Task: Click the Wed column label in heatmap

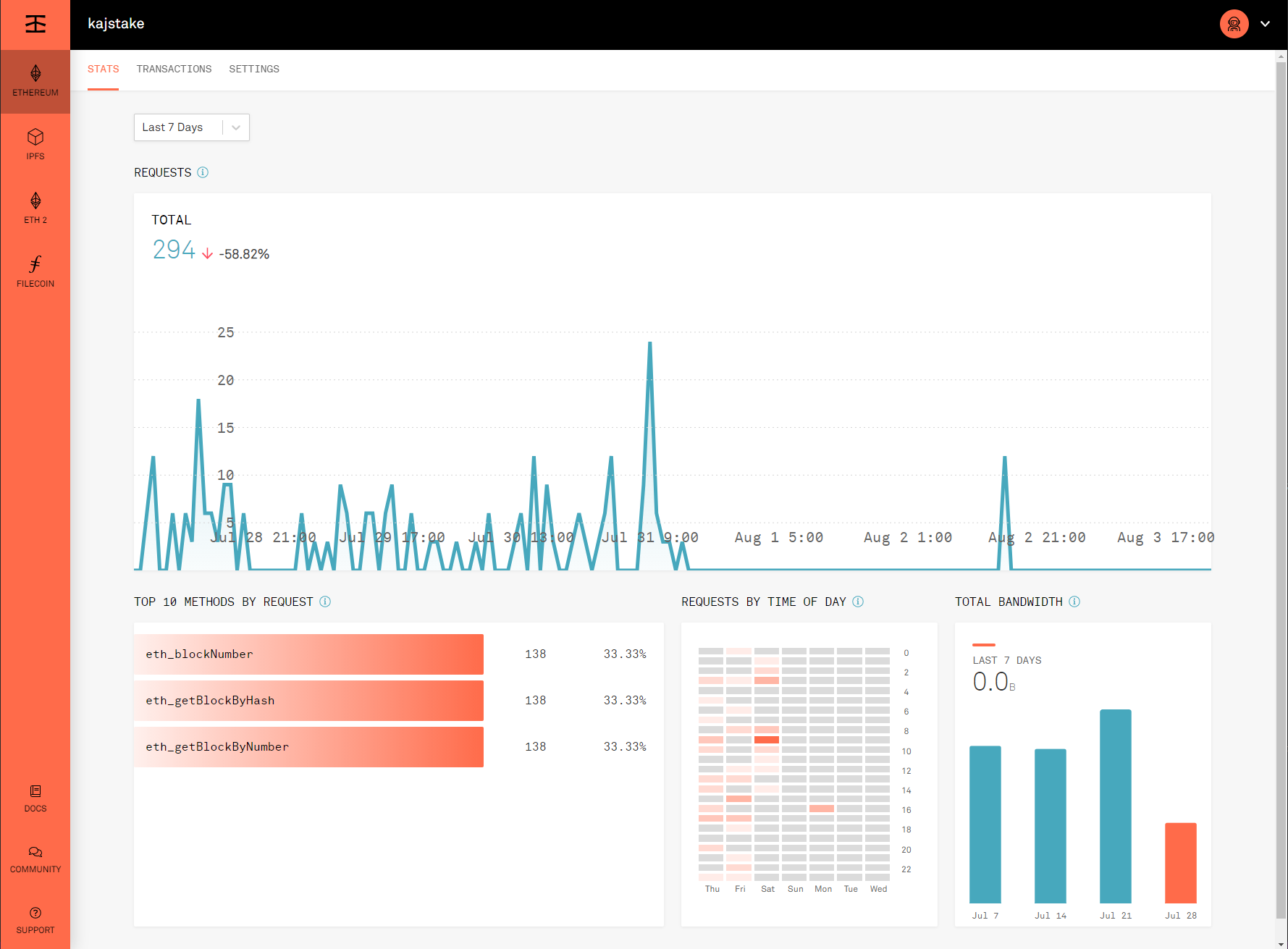Action: pyautogui.click(x=878, y=889)
